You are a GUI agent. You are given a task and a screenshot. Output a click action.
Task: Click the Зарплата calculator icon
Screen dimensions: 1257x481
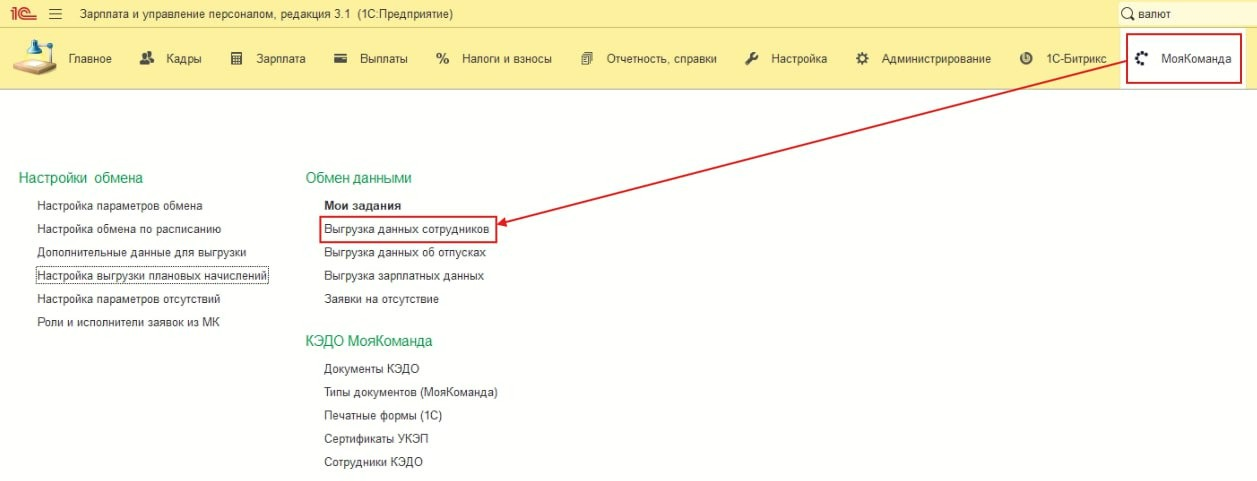(x=237, y=58)
